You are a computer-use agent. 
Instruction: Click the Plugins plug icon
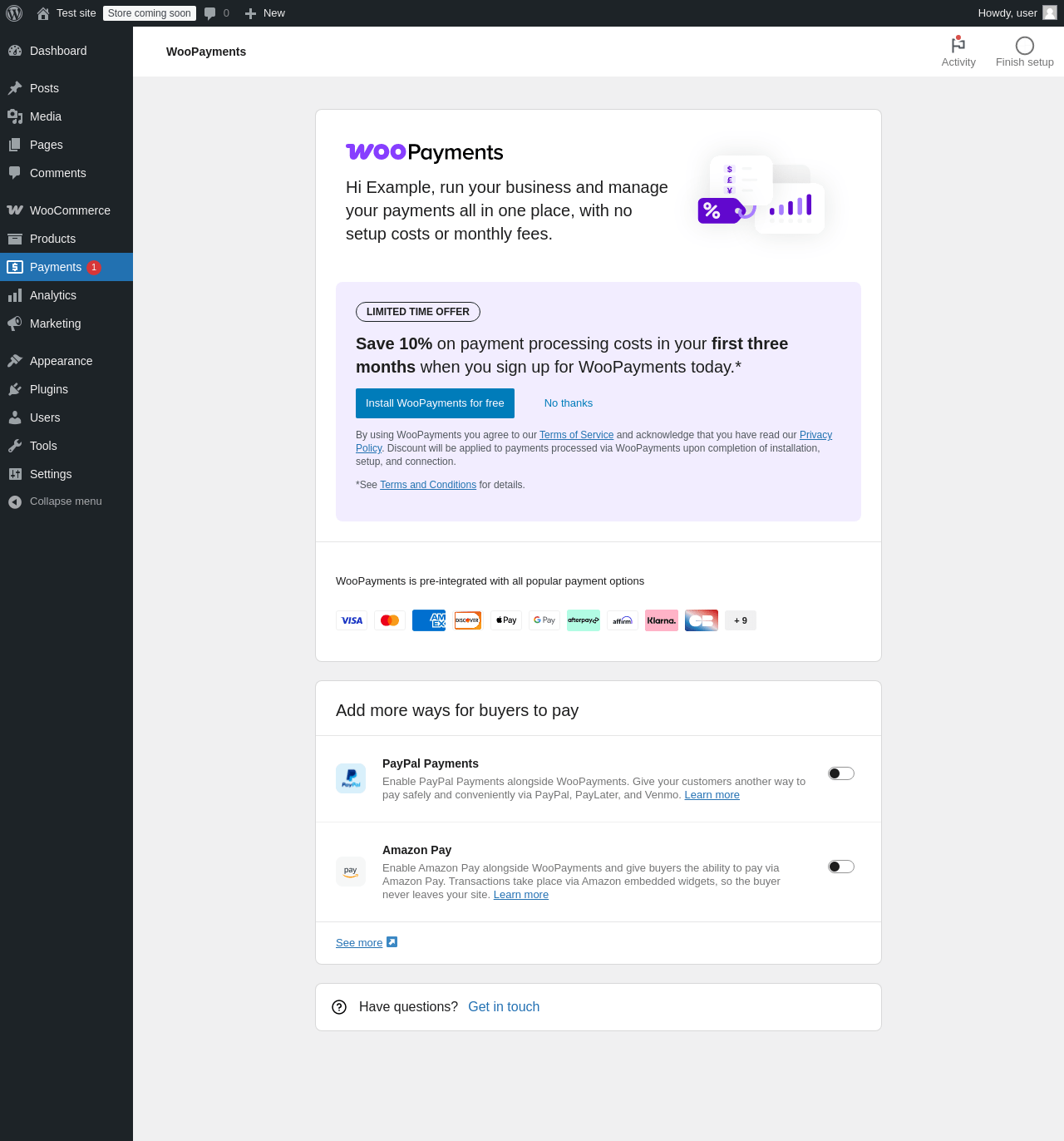15,389
